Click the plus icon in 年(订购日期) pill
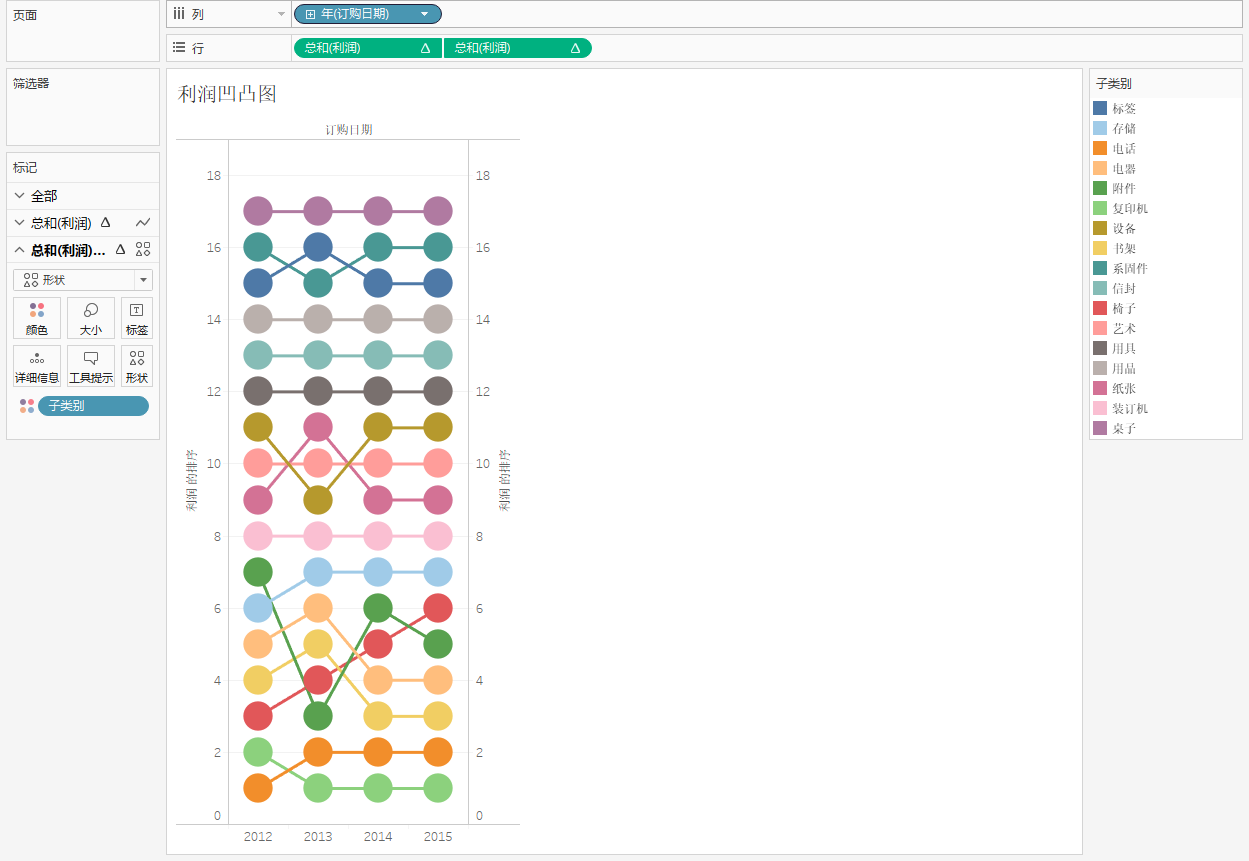Image resolution: width=1249 pixels, height=861 pixels. (310, 14)
